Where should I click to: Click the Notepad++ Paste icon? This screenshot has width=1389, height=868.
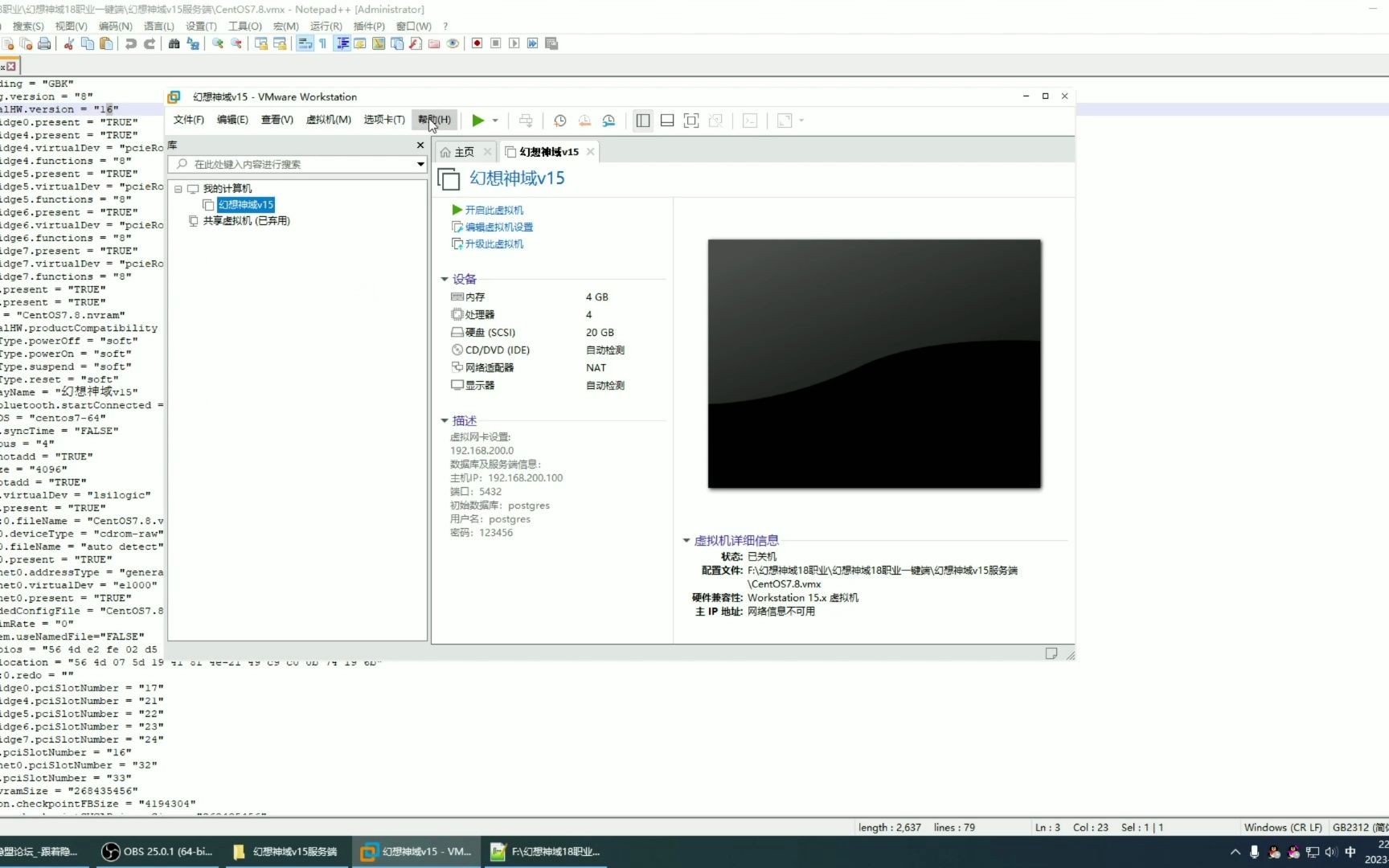106,43
